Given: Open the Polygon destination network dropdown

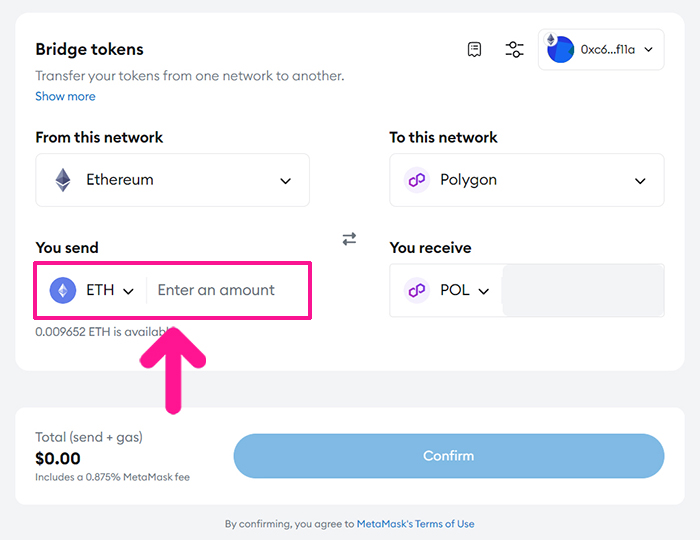Looking at the screenshot, I should coord(527,180).
